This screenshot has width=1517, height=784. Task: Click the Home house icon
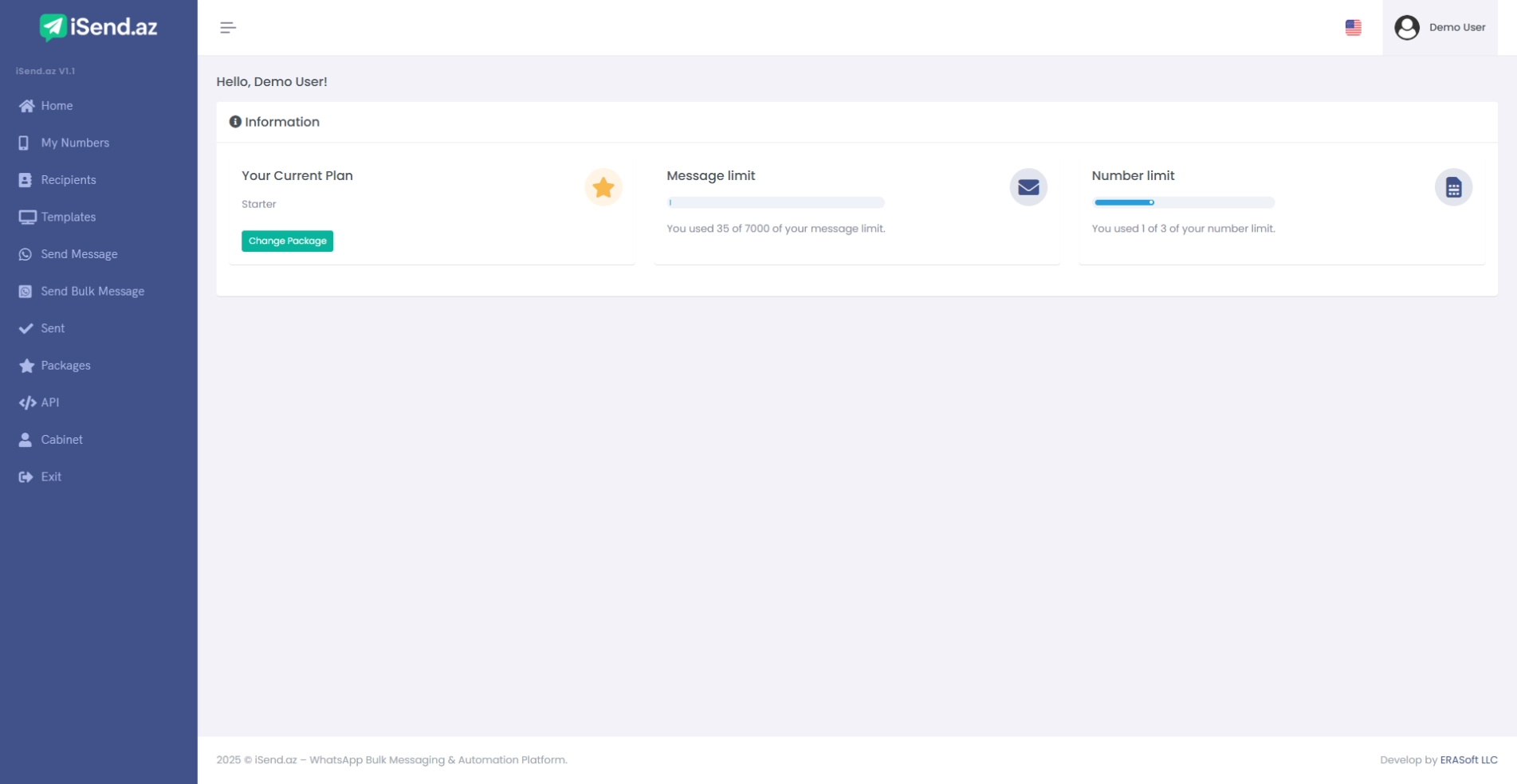pos(26,106)
